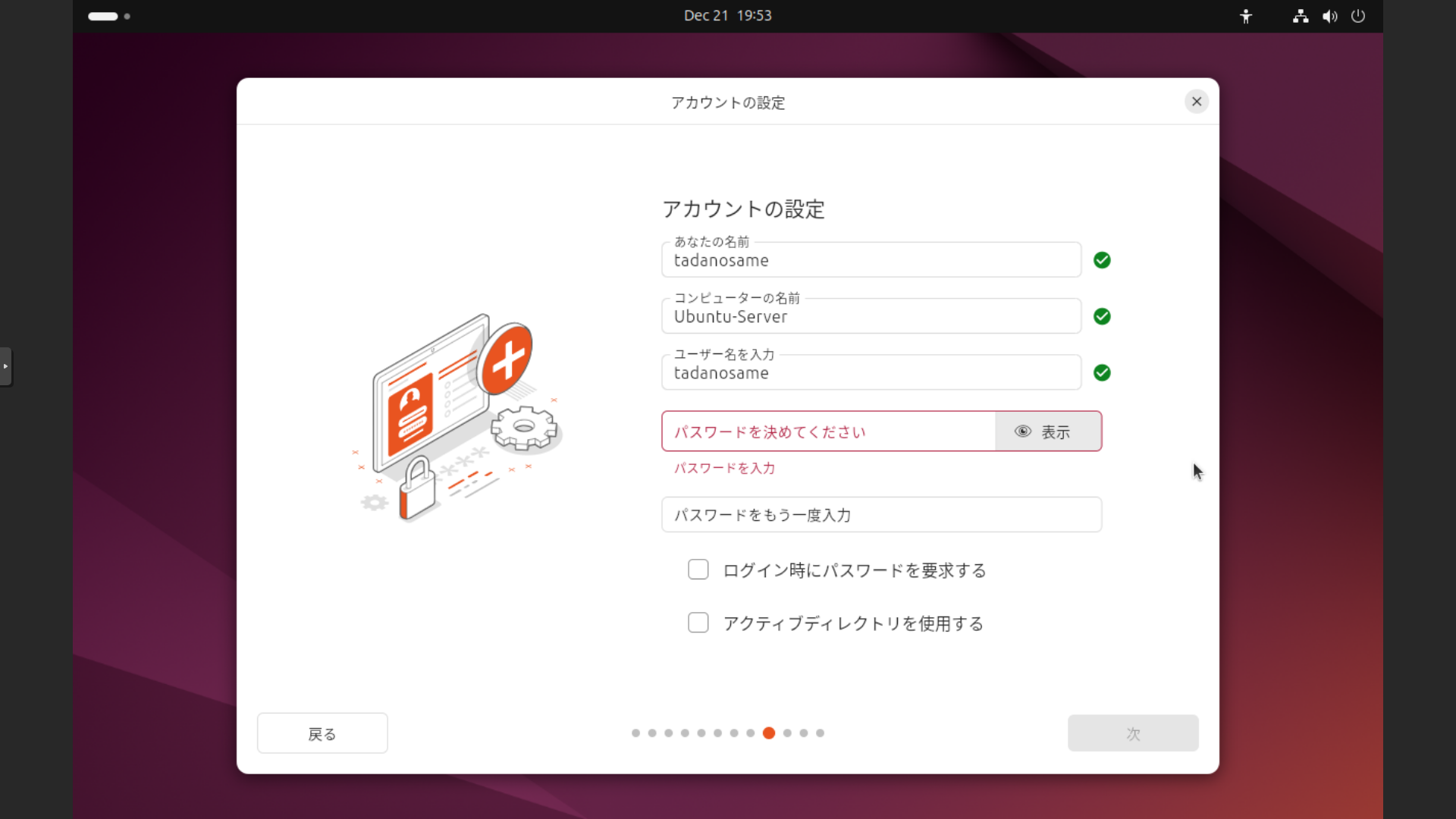Click the volume speaker icon

coord(1329,16)
